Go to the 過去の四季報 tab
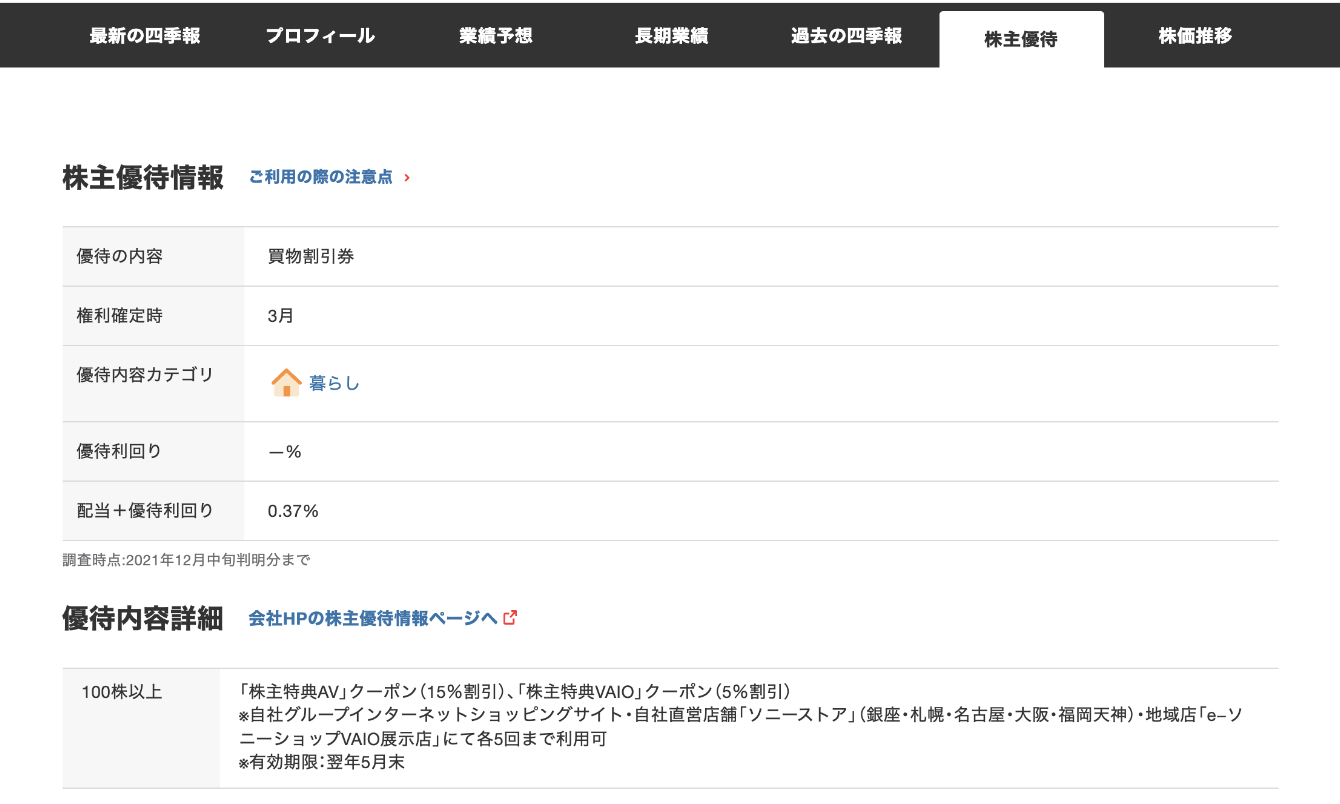Viewport: 1340px width, 804px height. (846, 36)
